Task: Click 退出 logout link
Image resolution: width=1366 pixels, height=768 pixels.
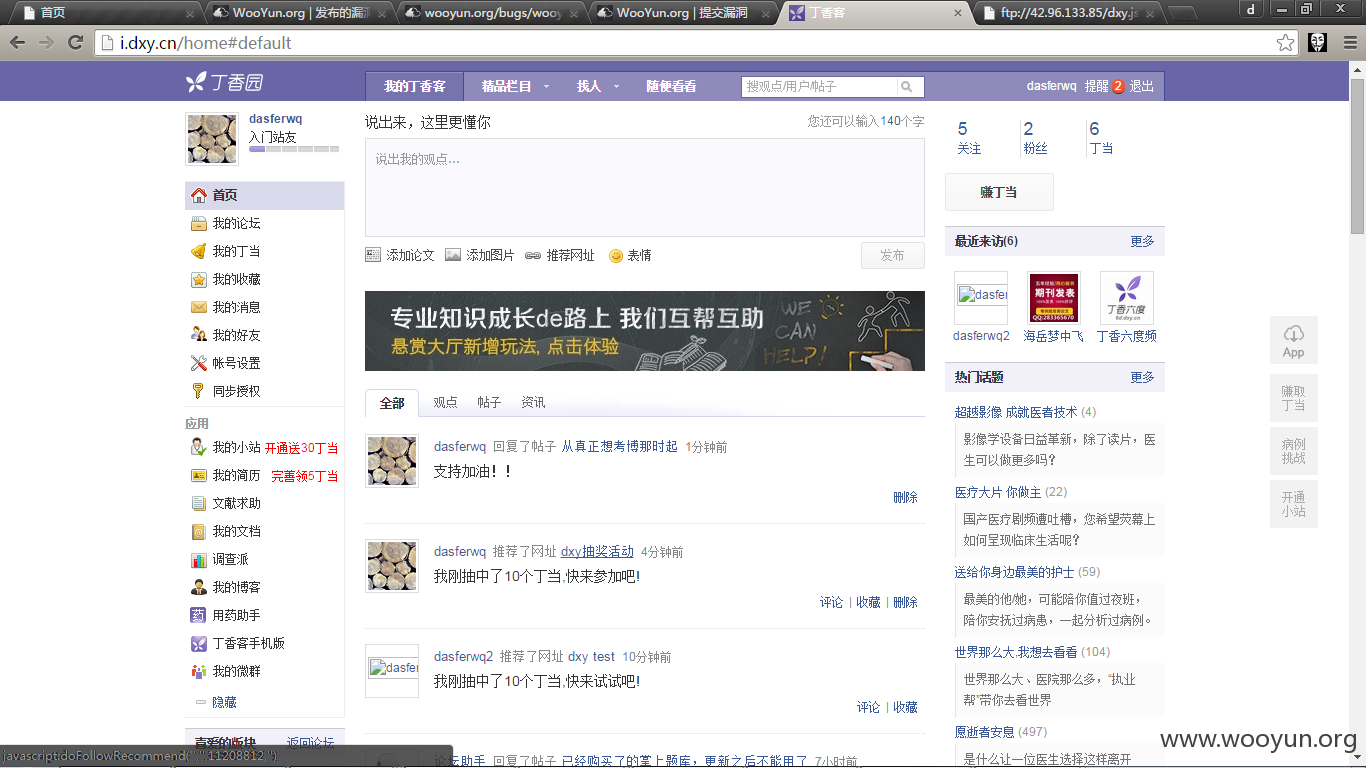Action: click(1142, 86)
